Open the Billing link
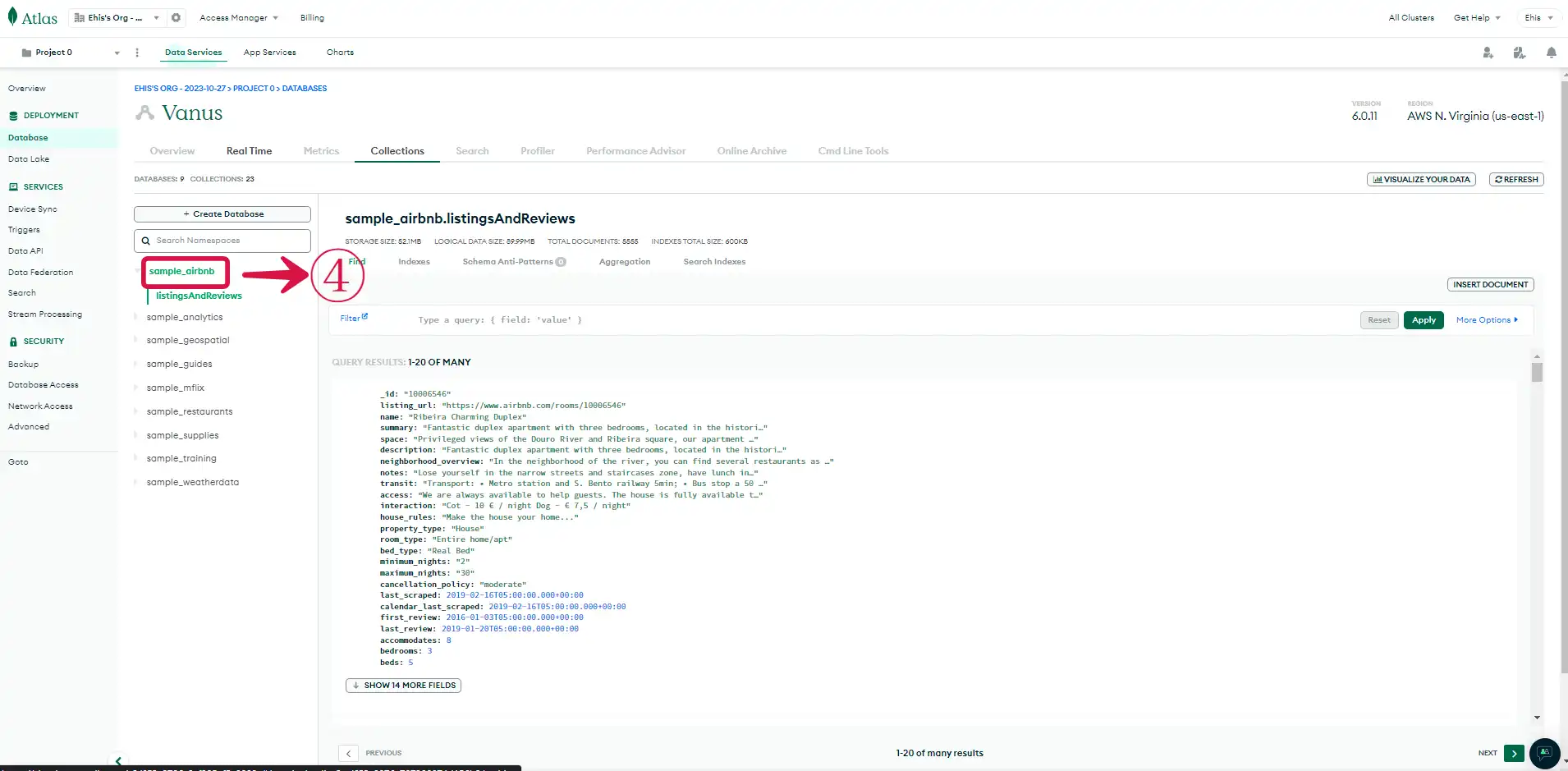The width and height of the screenshot is (1568, 771). point(312,17)
